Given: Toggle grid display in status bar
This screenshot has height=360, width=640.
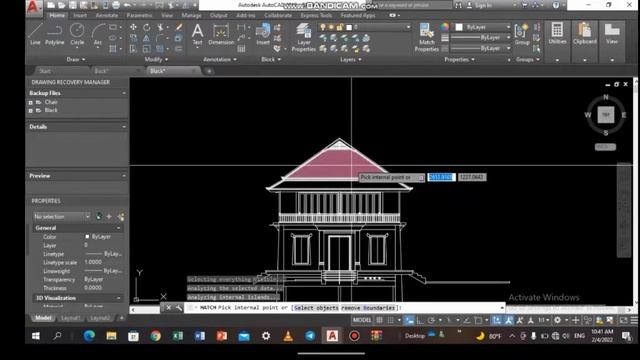Looking at the screenshot, I should pyautogui.click(x=380, y=320).
